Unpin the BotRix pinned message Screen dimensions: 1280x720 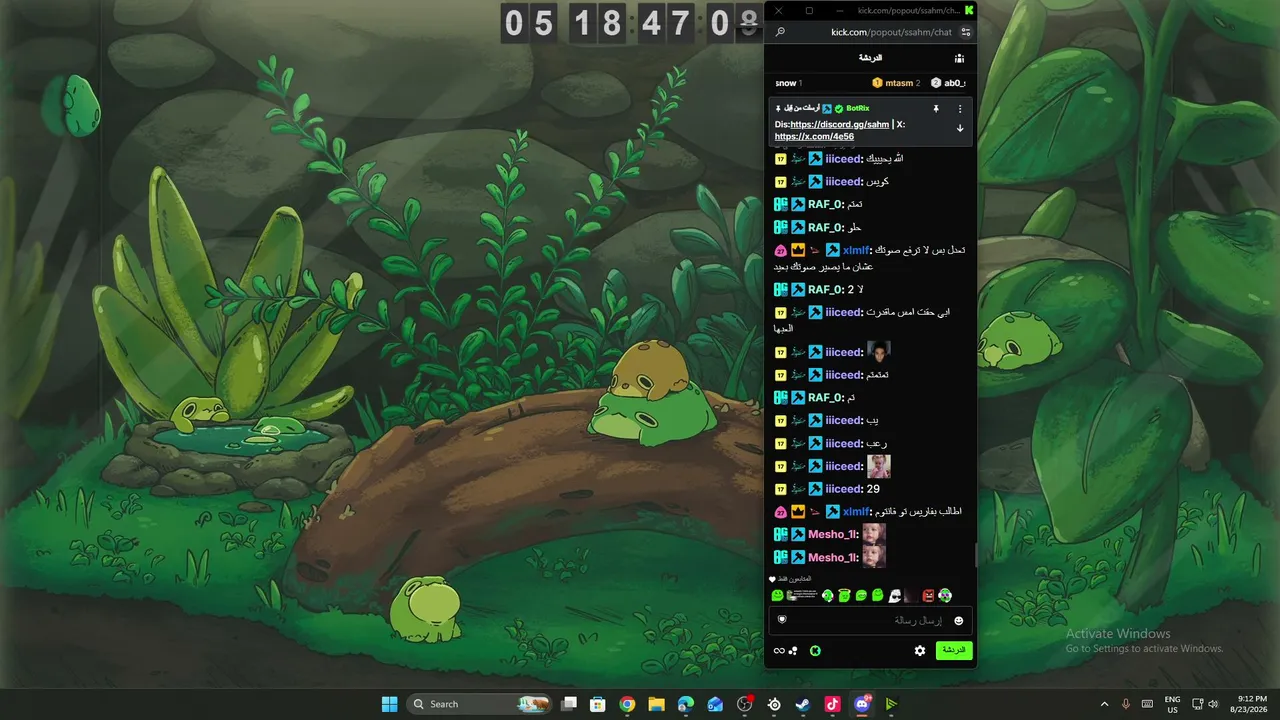click(x=936, y=108)
